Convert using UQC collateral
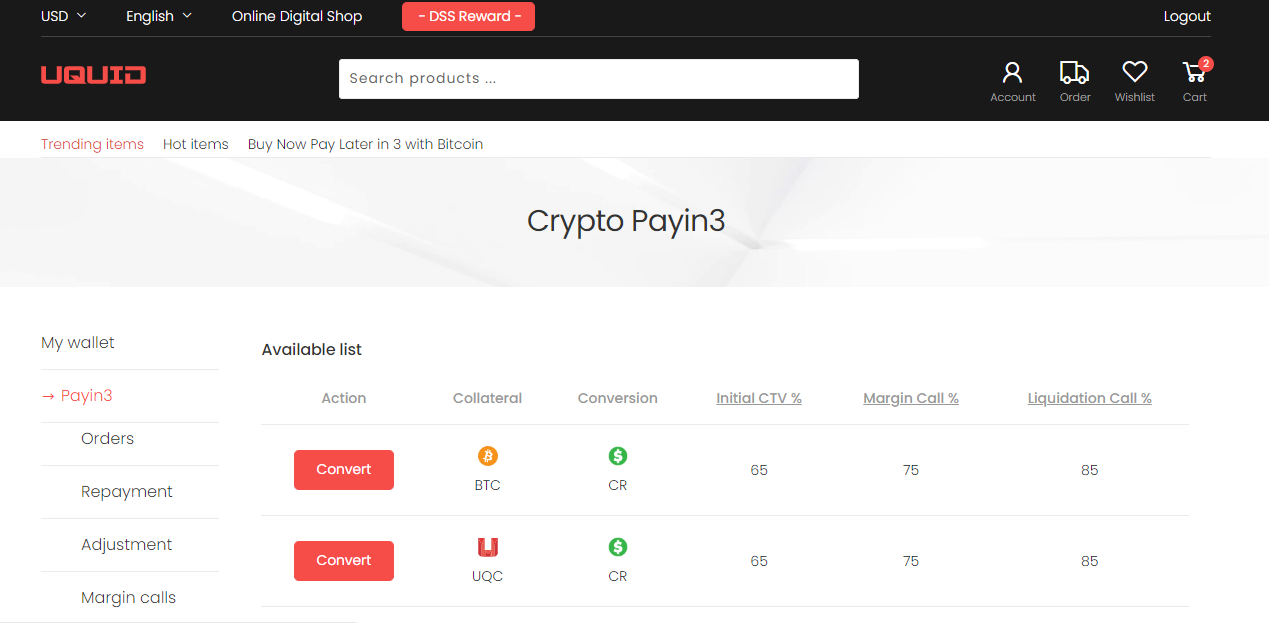This screenshot has height=623, width=1269. point(344,561)
